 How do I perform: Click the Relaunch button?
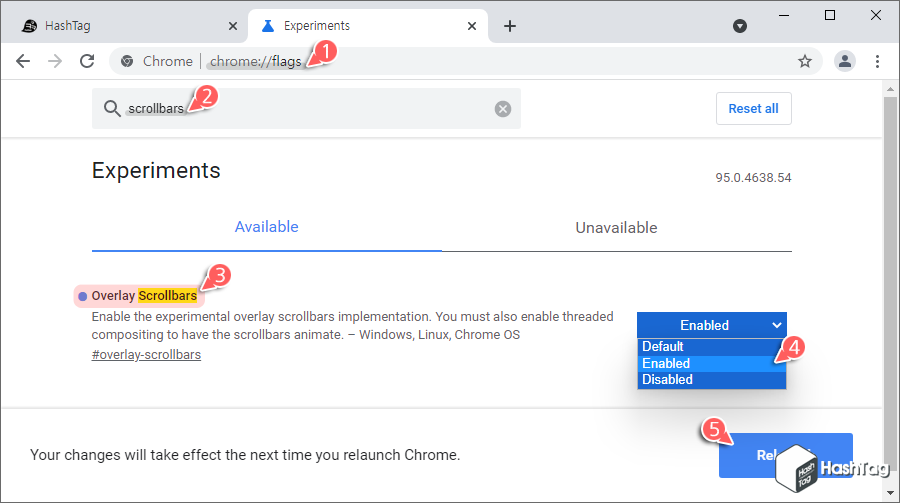(785, 455)
